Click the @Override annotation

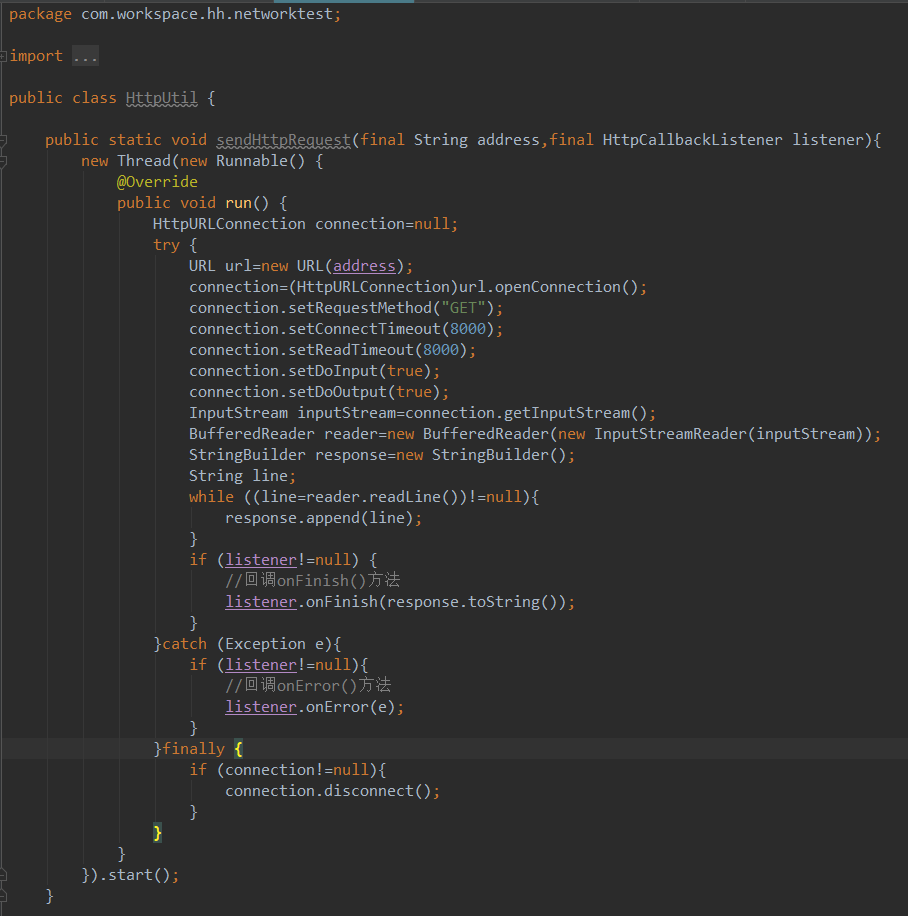point(157,182)
